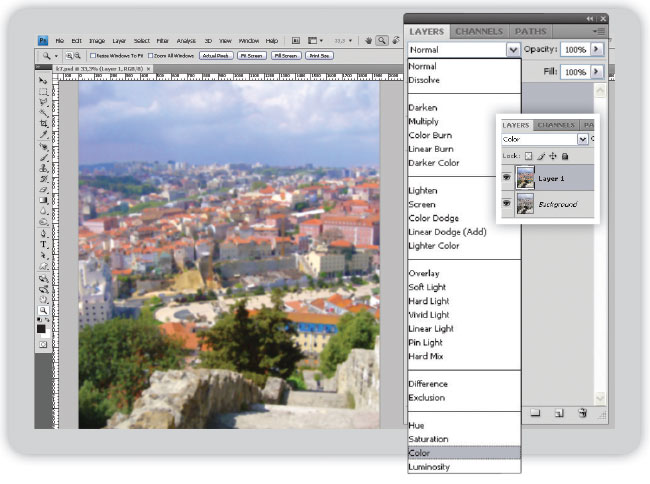Enable Resize Windows To Fit checkbox
Image resolution: width=650 pixels, height=484 pixels.
92,56
